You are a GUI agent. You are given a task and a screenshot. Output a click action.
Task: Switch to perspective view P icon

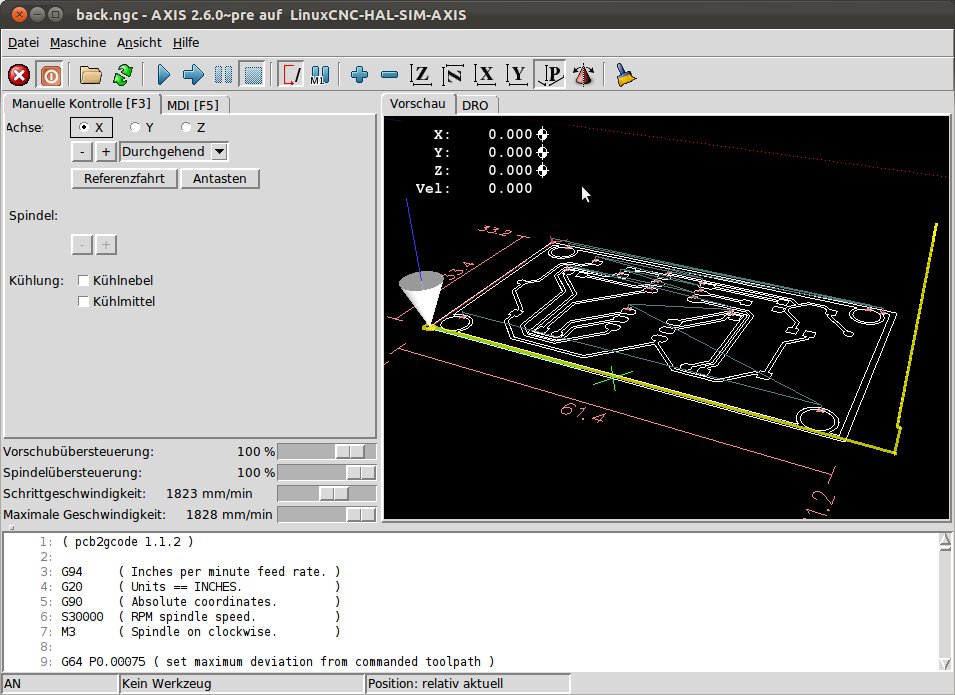click(x=550, y=75)
